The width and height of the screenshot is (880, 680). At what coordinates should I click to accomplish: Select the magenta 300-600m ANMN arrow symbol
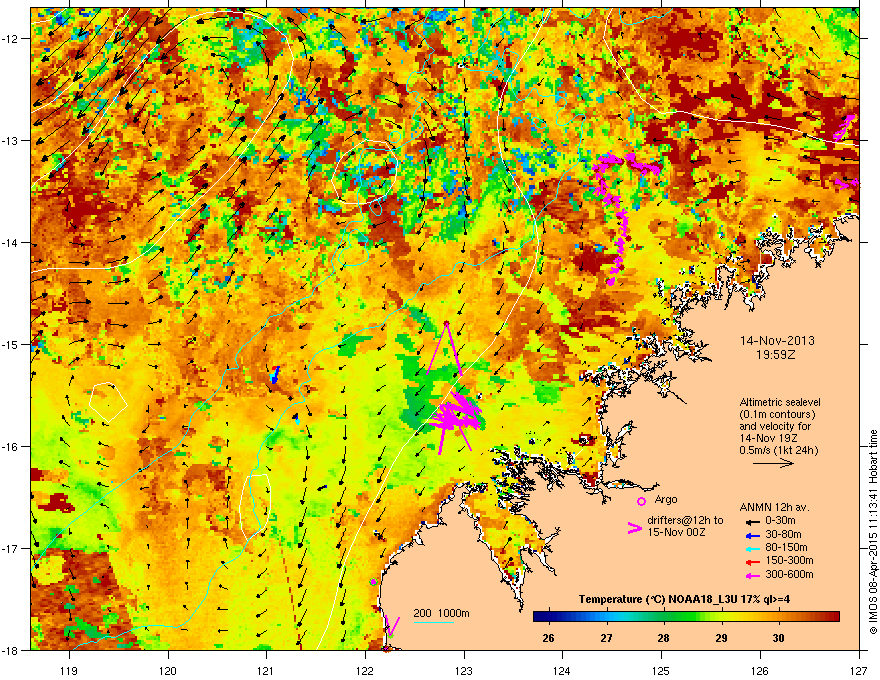(751, 575)
